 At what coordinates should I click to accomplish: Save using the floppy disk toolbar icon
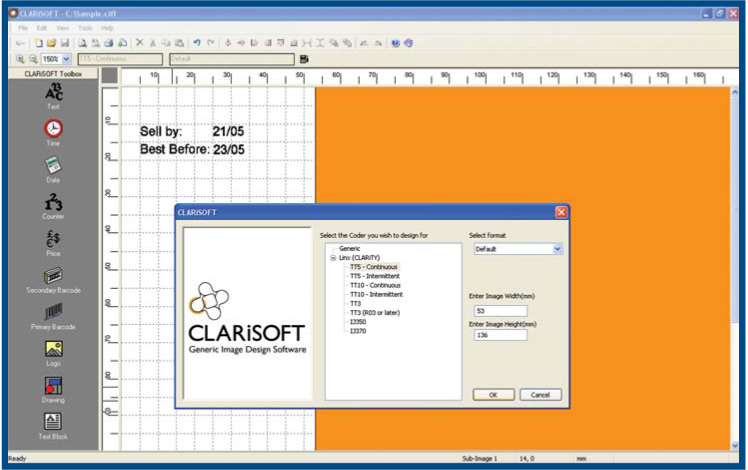65,43
